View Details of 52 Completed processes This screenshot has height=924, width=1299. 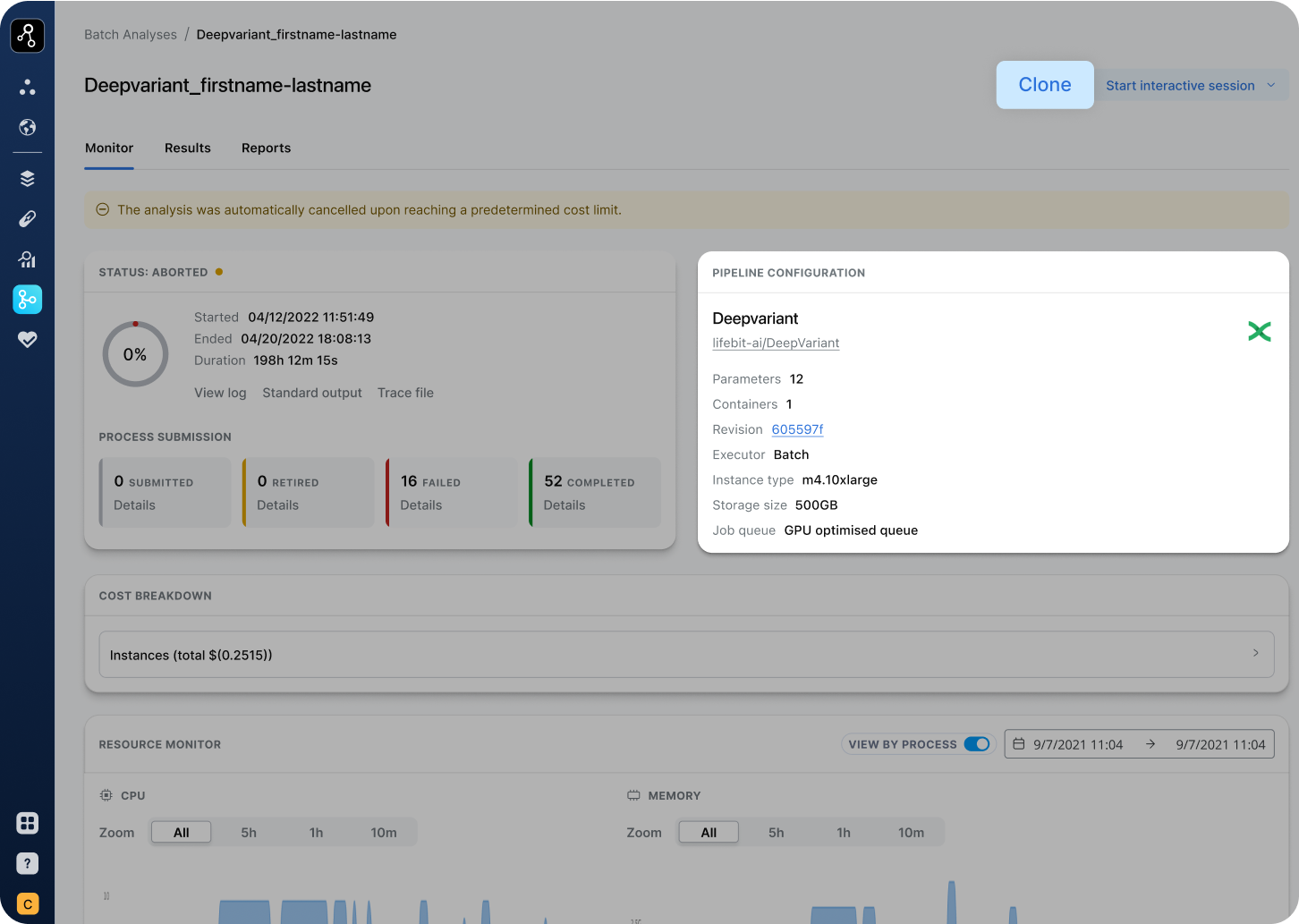tap(565, 505)
